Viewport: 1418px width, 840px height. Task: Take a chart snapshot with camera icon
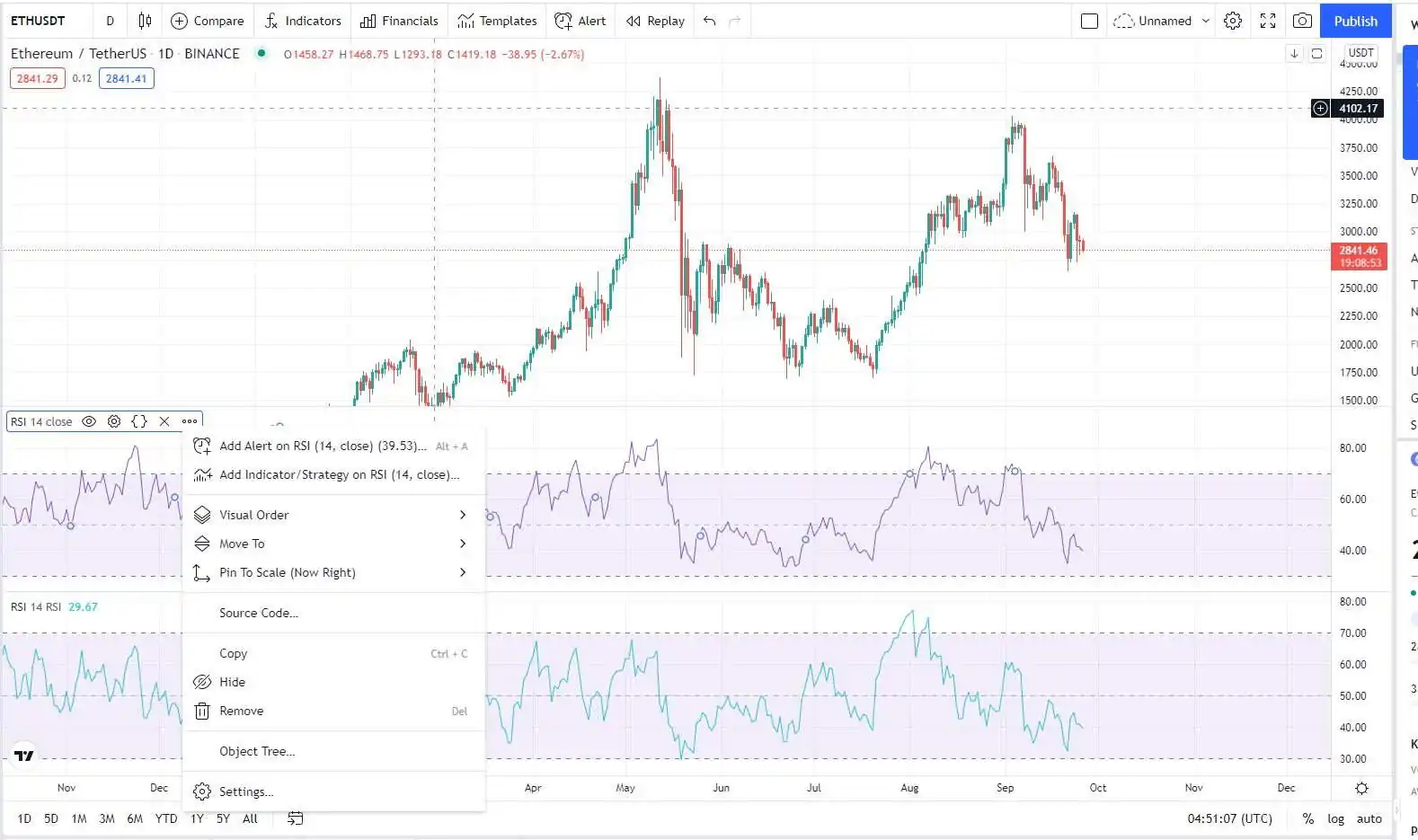[x=1302, y=21]
